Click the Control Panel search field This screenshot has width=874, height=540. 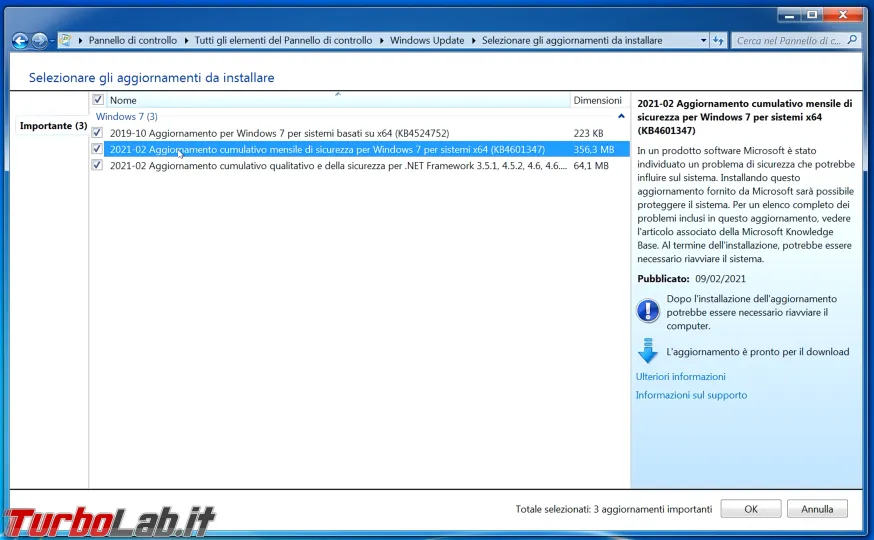tap(788, 41)
